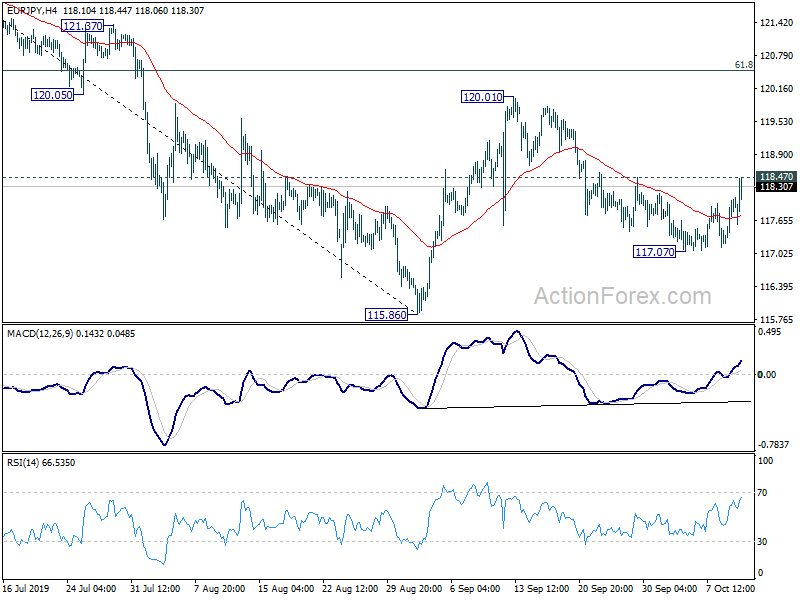800x600 pixels.
Task: Click the 6 Sep 04:00 time label
Action: (x=475, y=588)
